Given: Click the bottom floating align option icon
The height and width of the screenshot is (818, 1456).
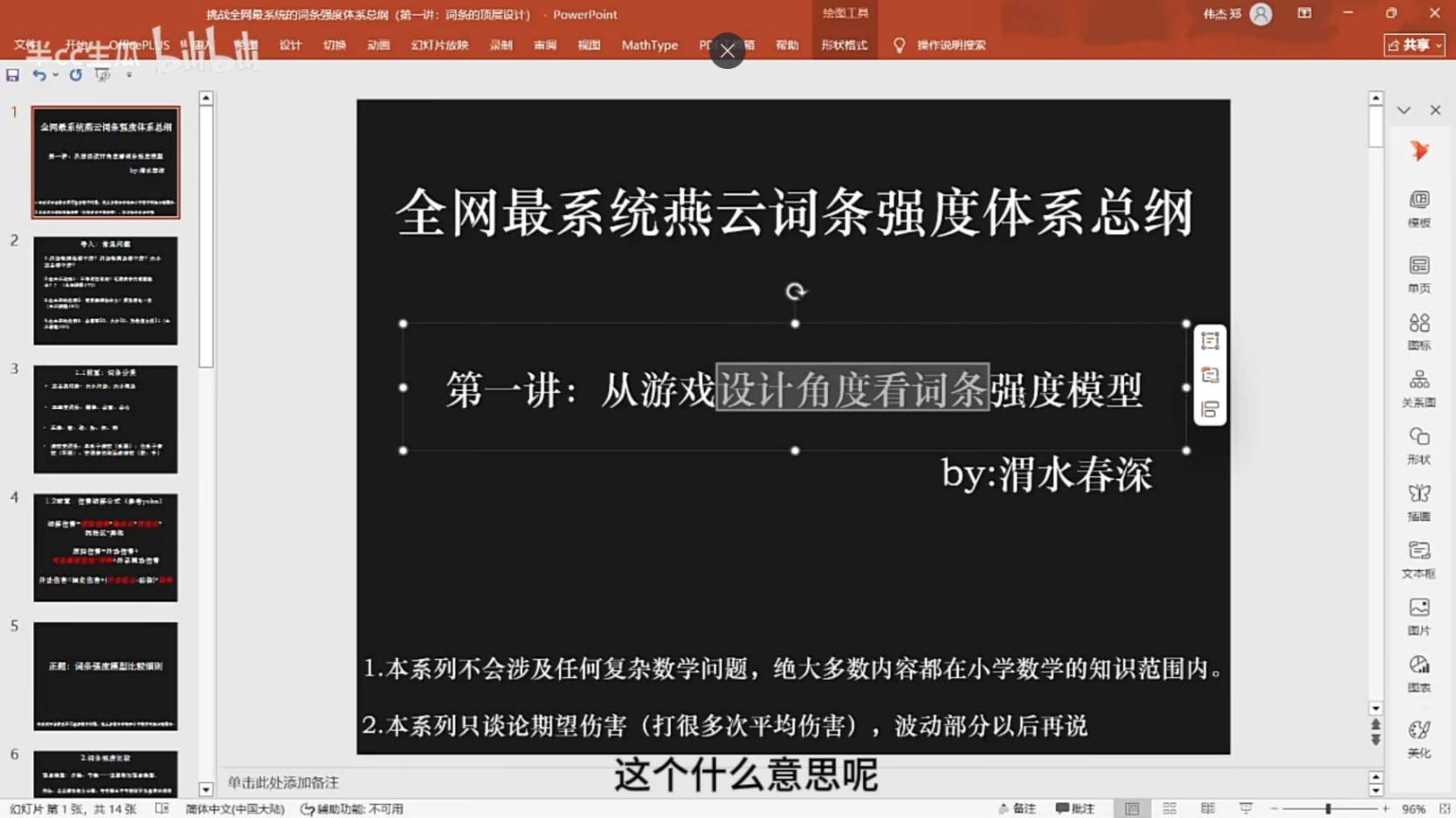Looking at the screenshot, I should 1210,409.
